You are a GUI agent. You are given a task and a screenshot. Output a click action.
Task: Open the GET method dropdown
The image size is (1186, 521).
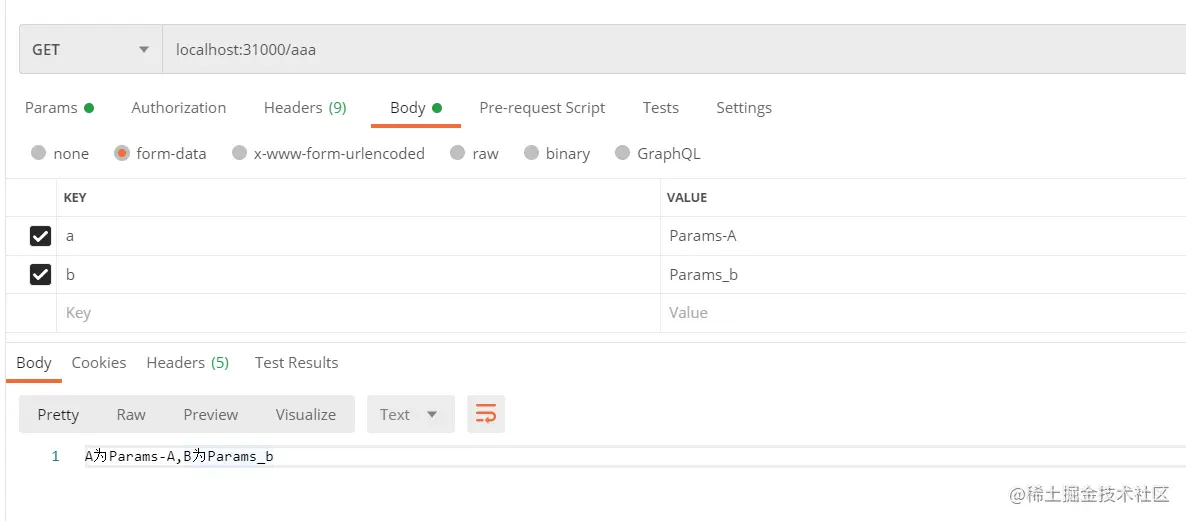tap(91, 49)
